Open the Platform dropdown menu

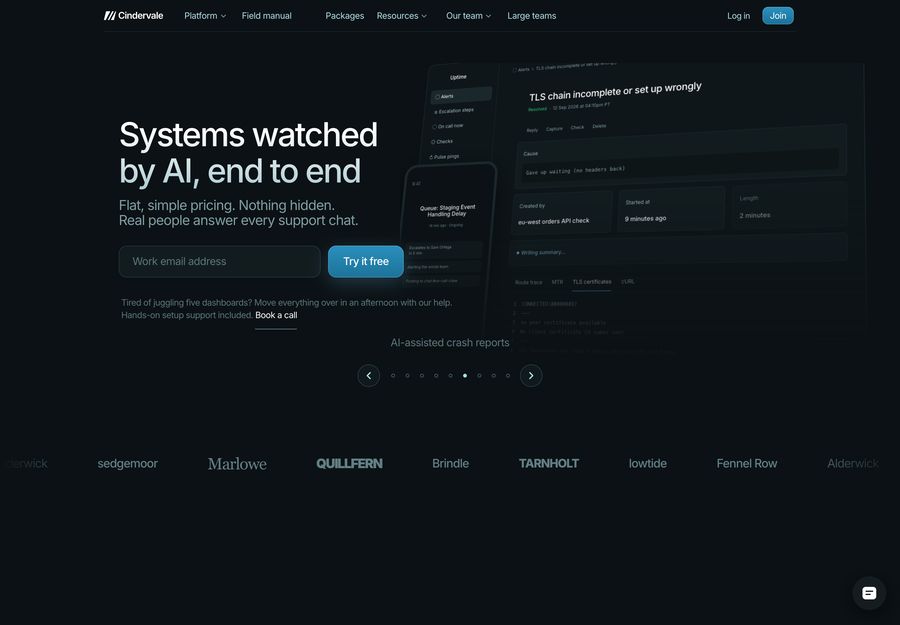[x=205, y=15]
